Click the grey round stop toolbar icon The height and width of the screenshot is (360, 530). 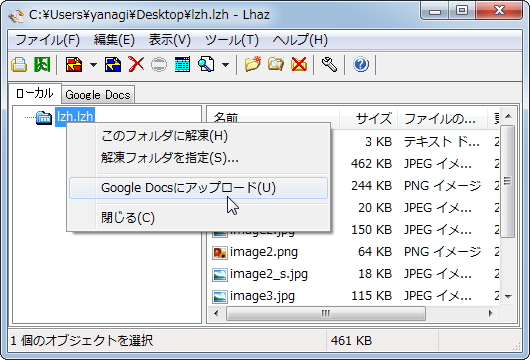click(159, 64)
